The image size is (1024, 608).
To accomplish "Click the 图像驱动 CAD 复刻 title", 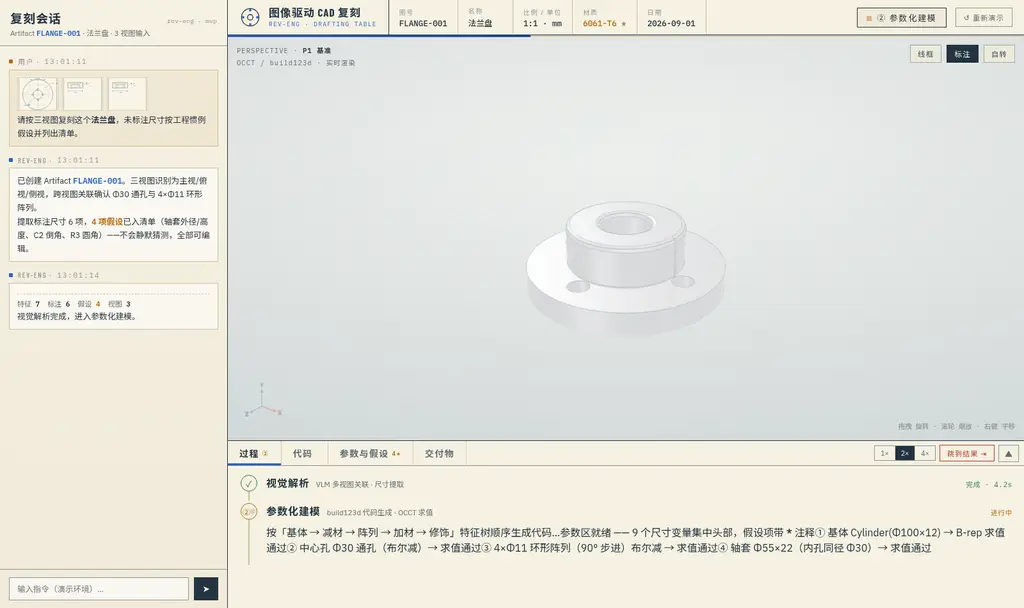I will point(314,12).
